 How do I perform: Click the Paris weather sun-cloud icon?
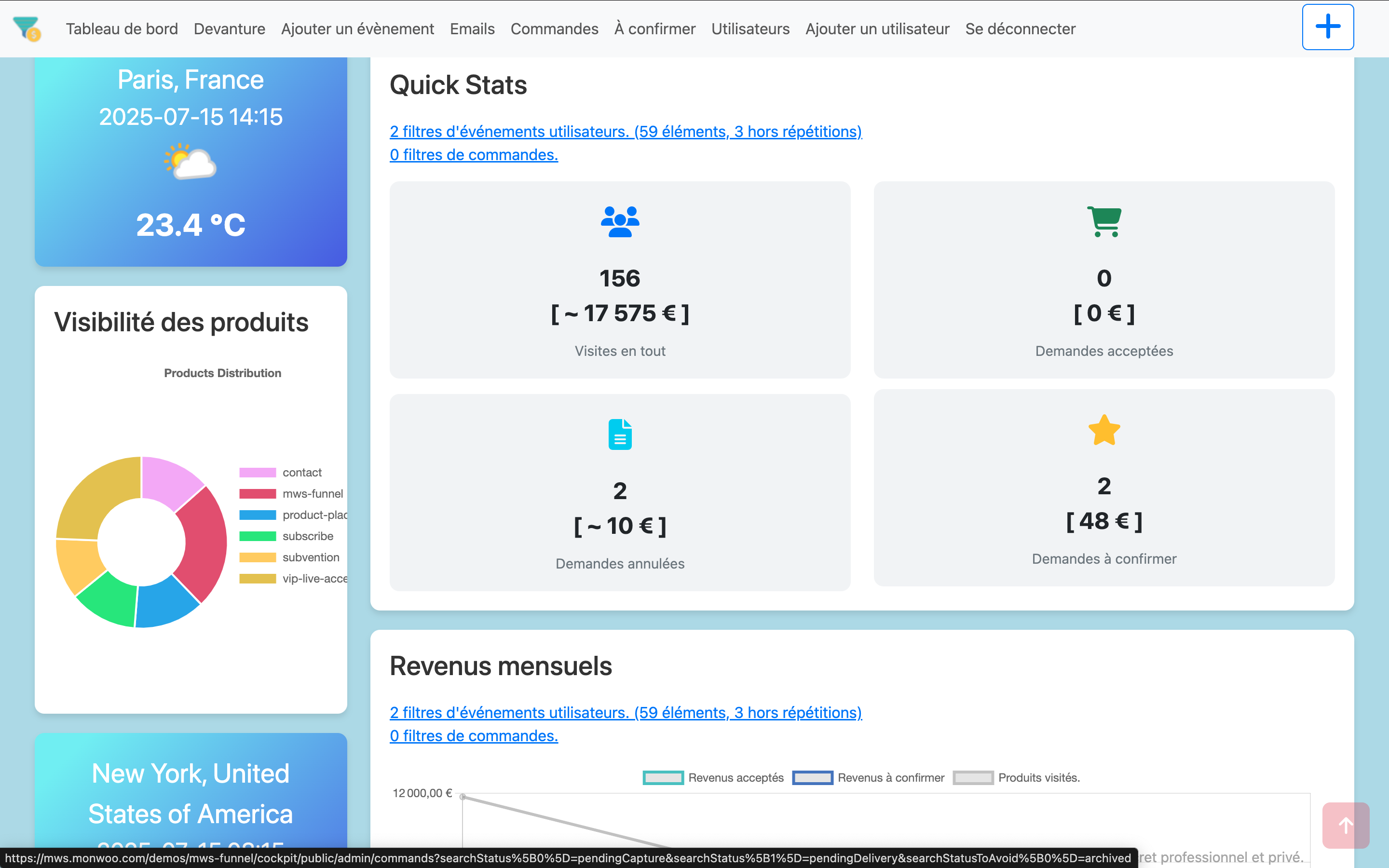pyautogui.click(x=190, y=162)
